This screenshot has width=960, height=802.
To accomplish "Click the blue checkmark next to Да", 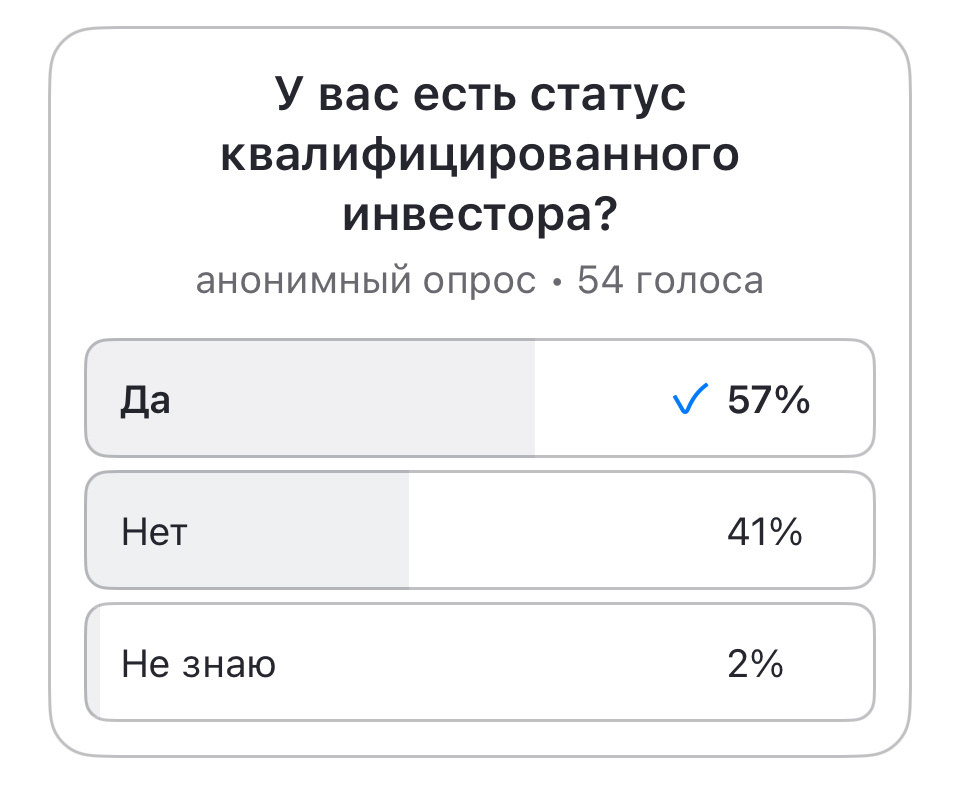I will coord(688,399).
